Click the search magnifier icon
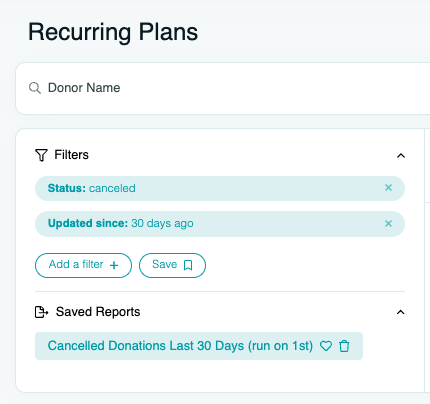430x404 pixels. [35, 88]
